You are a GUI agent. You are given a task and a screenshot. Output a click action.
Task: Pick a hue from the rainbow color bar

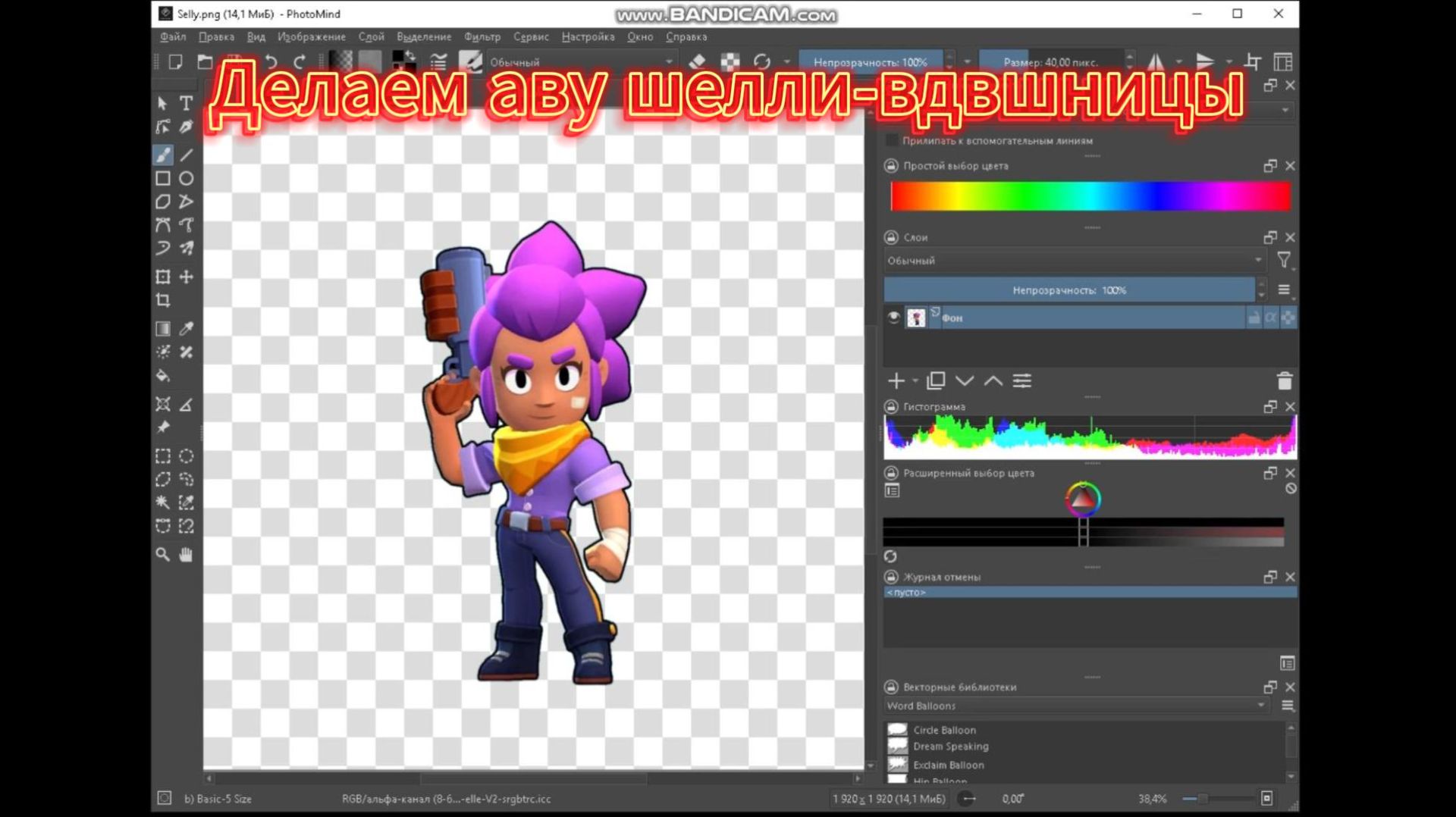[x=1090, y=196]
